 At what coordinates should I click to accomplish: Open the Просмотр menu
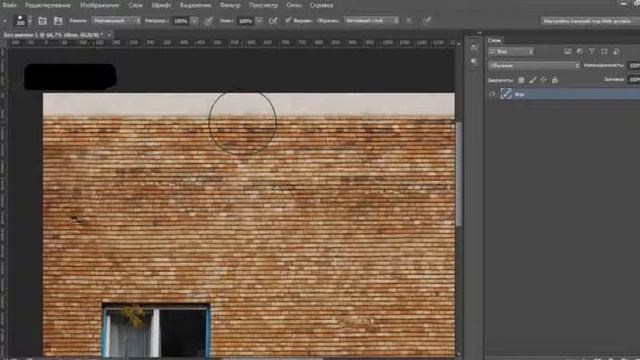(263, 5)
